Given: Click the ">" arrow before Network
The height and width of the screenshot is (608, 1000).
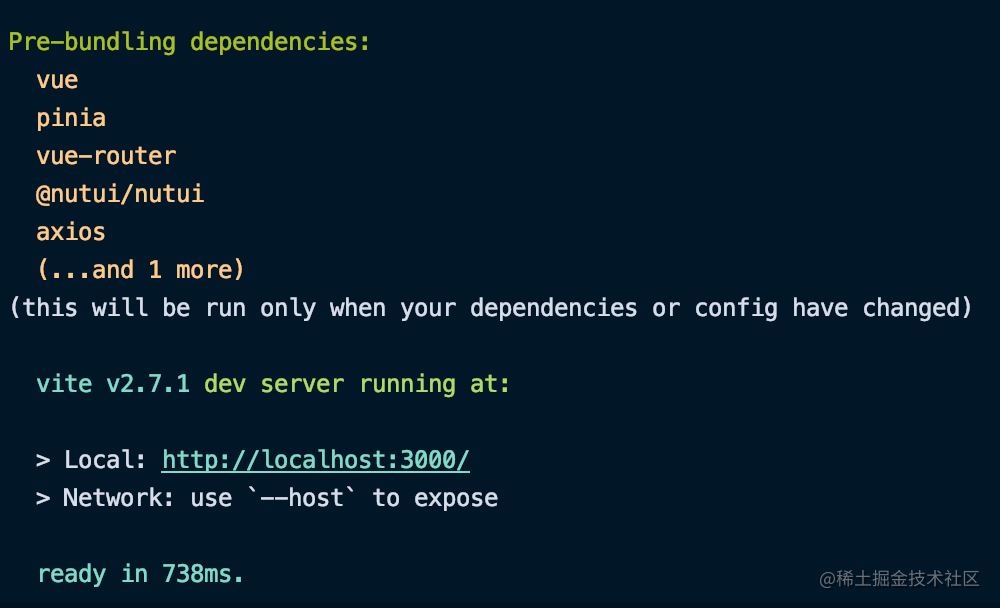Looking at the screenshot, I should (x=43, y=498).
